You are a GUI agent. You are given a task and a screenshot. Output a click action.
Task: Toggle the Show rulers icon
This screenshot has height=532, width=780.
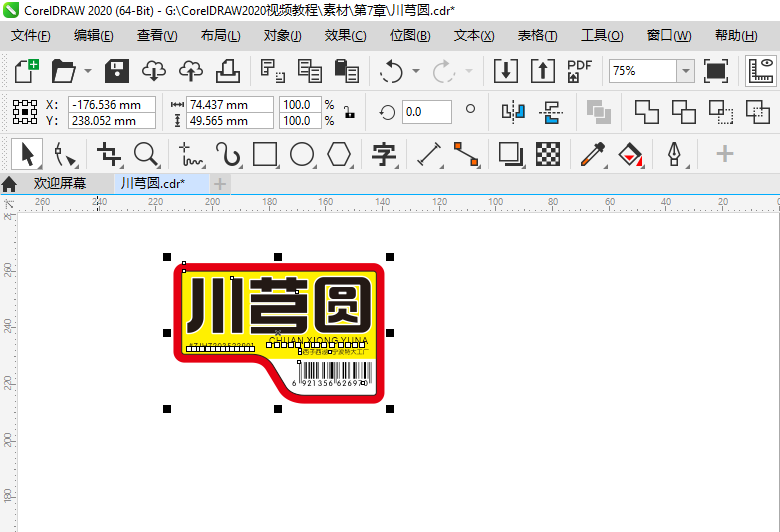761,71
